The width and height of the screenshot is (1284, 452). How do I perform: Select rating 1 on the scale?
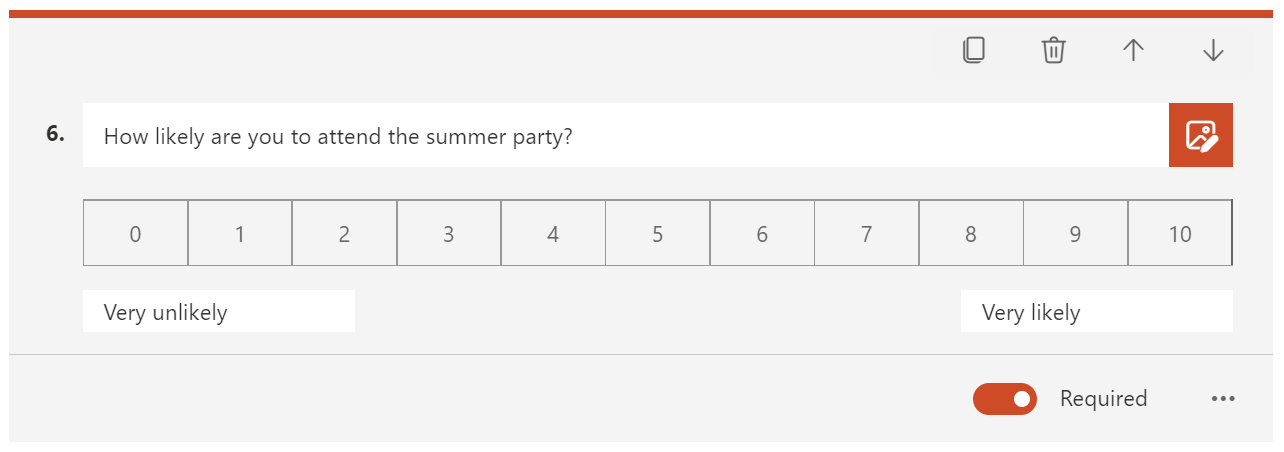pyautogui.click(x=240, y=233)
